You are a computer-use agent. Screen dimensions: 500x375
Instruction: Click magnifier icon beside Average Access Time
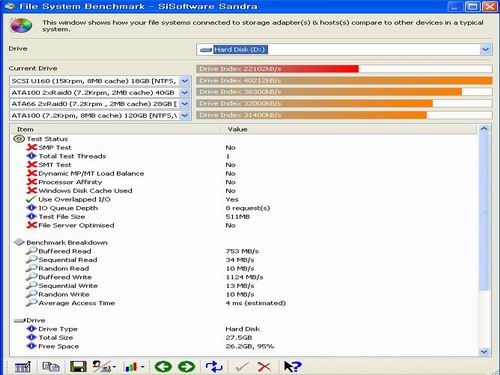coord(31,303)
